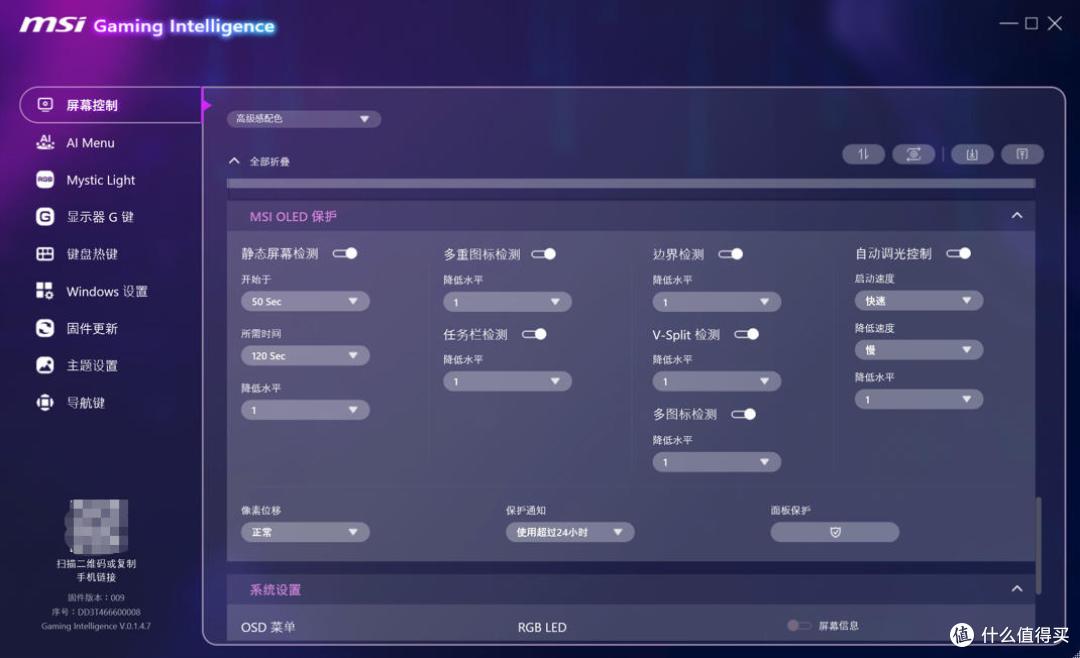Screen dimensions: 1080x658
Task: Toggle 边界检测 switch
Action: point(731,254)
